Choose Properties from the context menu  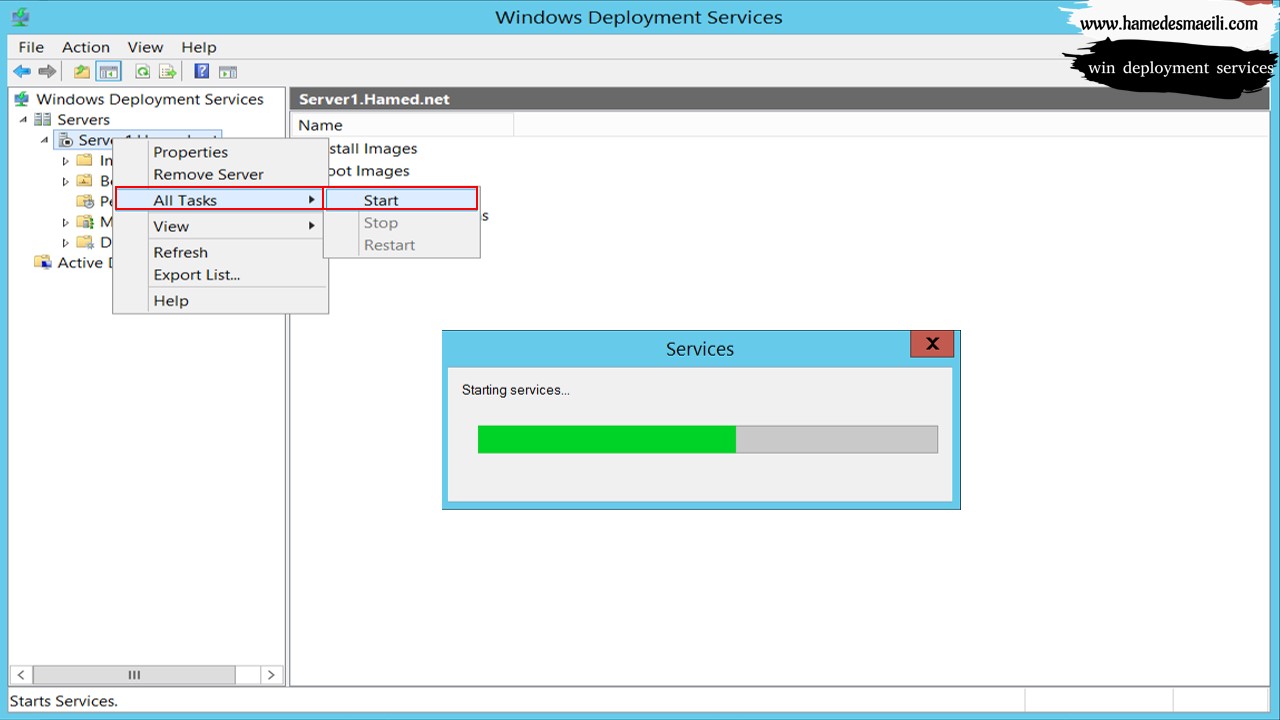(x=220, y=152)
